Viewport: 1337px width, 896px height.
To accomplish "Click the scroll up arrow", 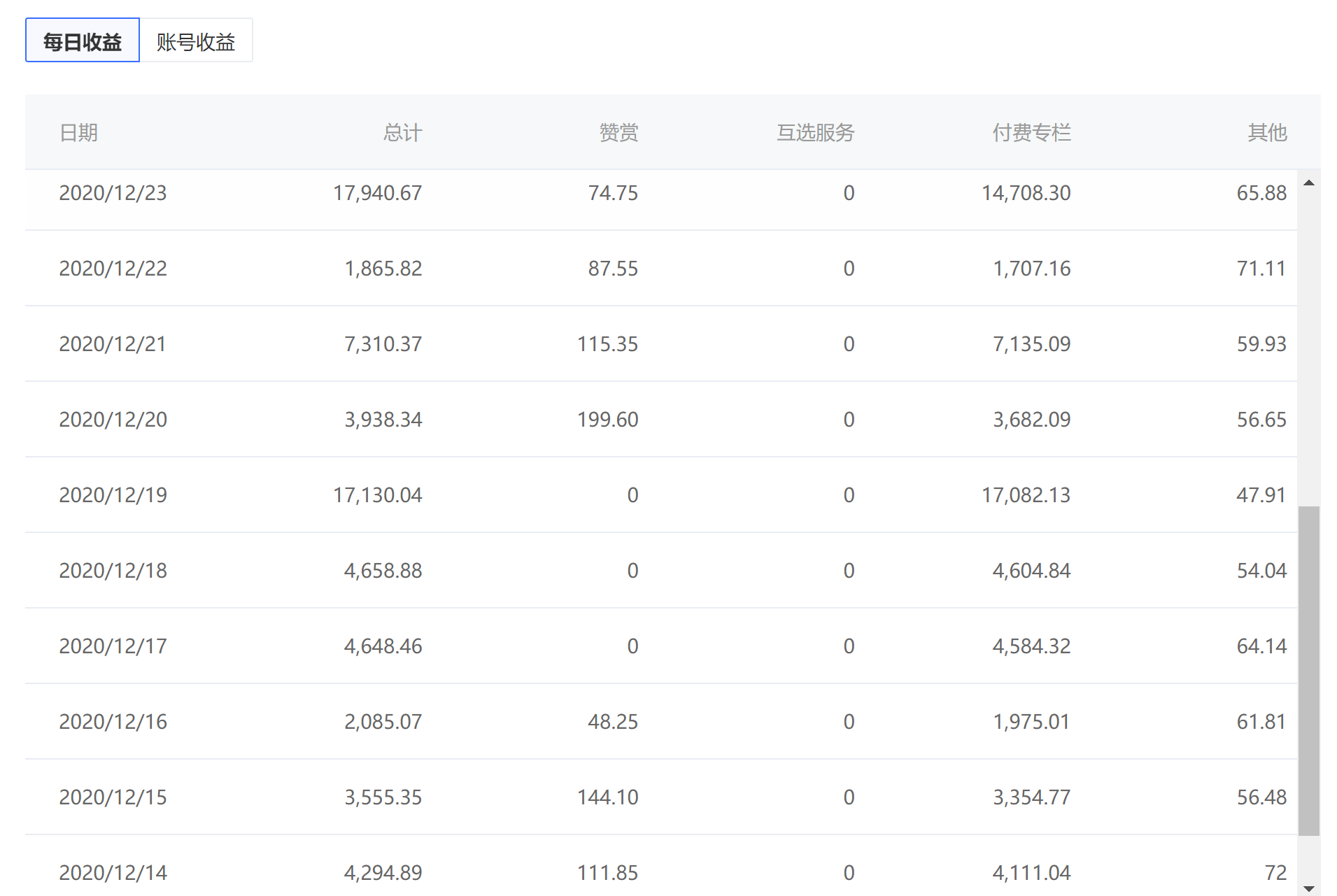I will 1308,183.
